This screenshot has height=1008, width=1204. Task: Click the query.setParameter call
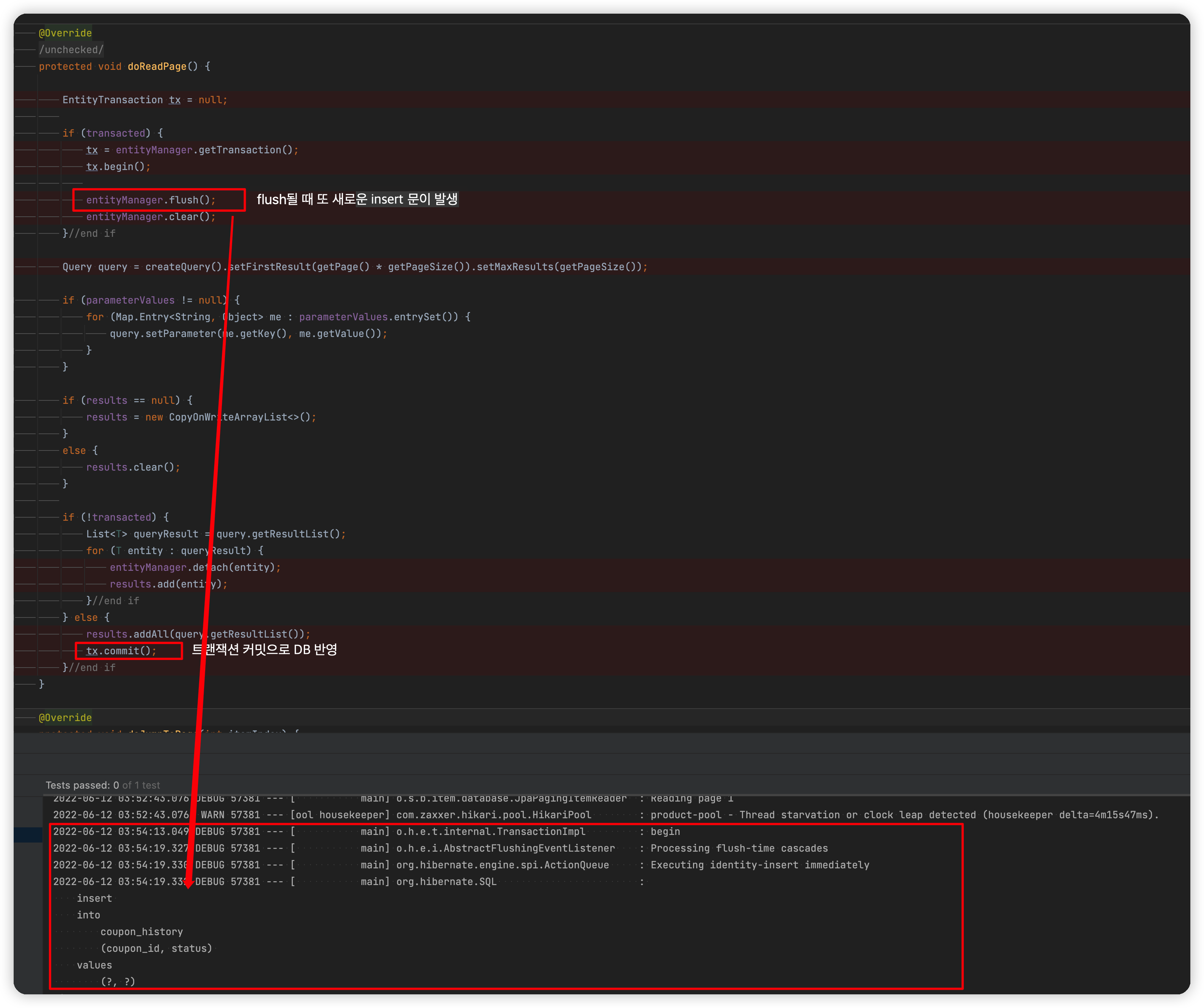(163, 334)
